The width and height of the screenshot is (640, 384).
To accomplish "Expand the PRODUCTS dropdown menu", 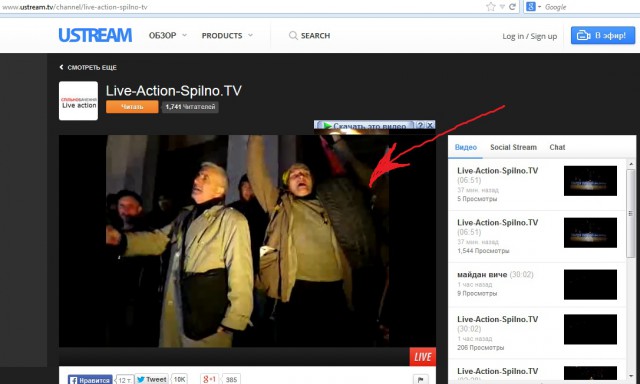I will point(227,36).
